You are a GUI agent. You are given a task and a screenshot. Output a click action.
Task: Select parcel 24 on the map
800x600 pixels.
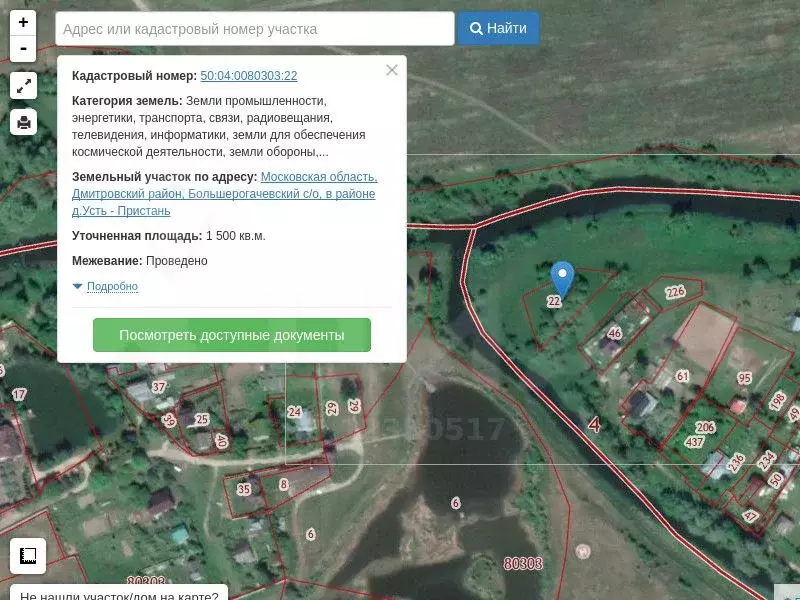coord(294,411)
